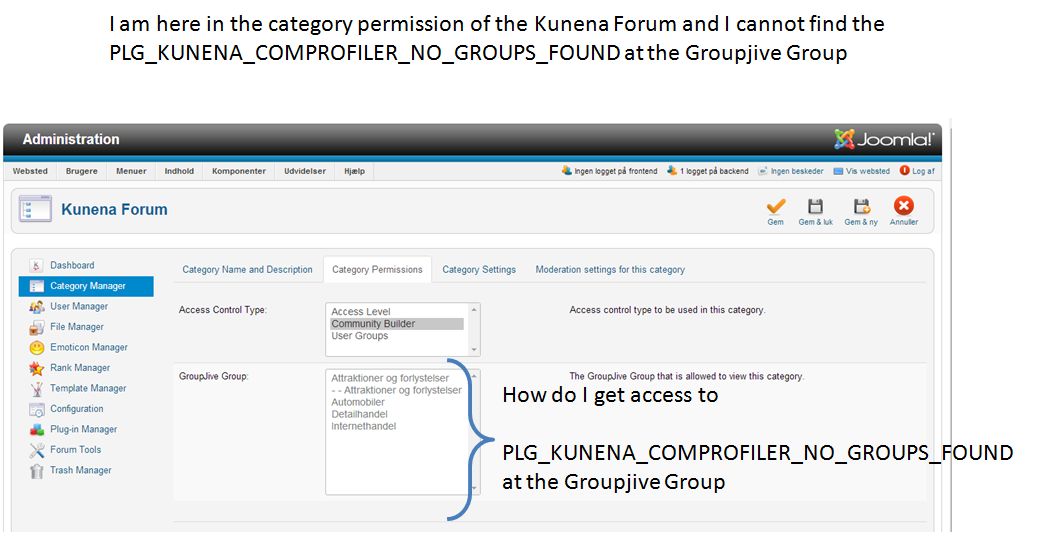The width and height of the screenshot is (1038, 560).
Task: Open Moderation settings for this category tab
Action: click(610, 269)
